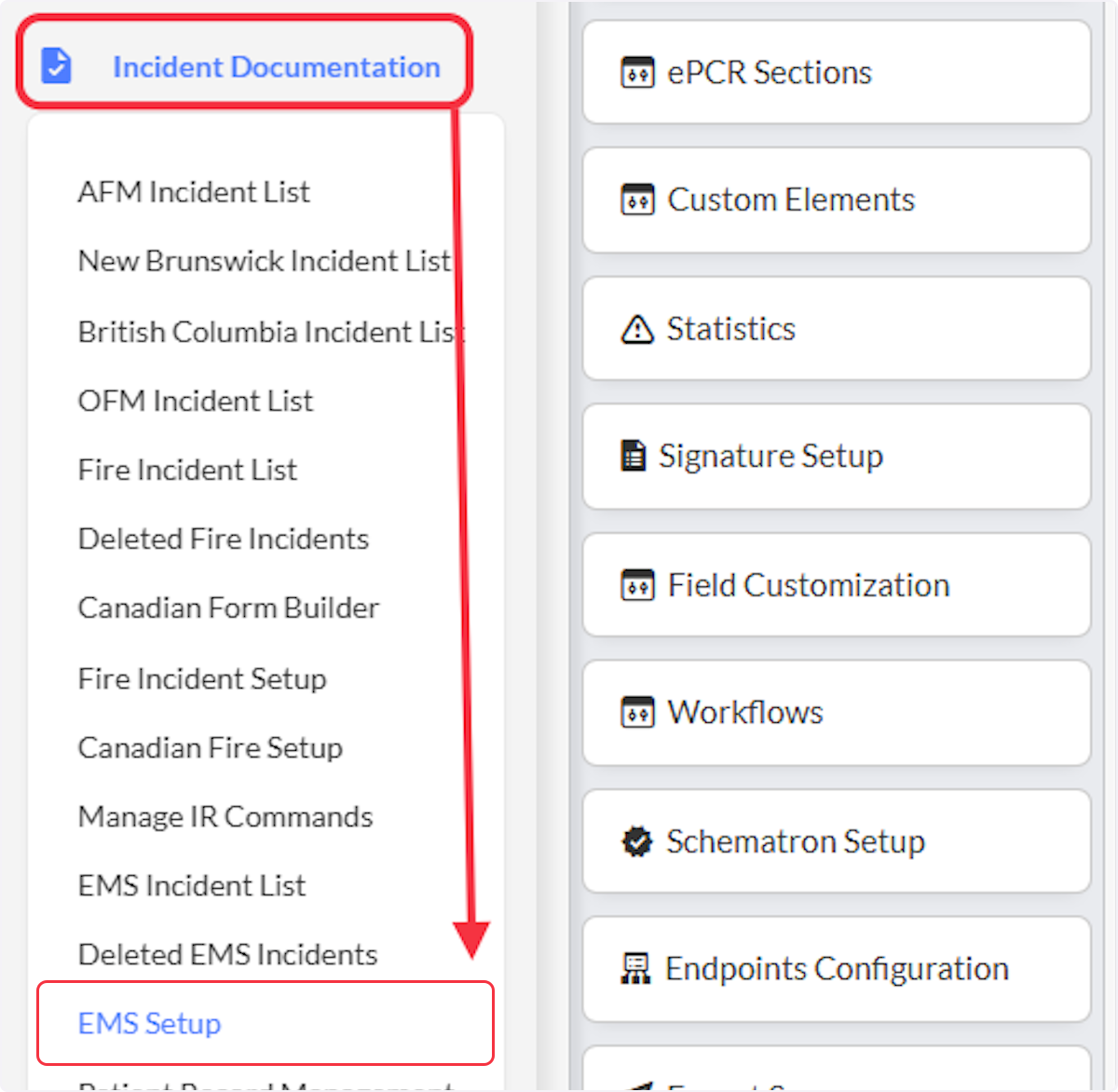The height and width of the screenshot is (1092, 1118).
Task: Open Manage IR Commands
Action: 225,816
